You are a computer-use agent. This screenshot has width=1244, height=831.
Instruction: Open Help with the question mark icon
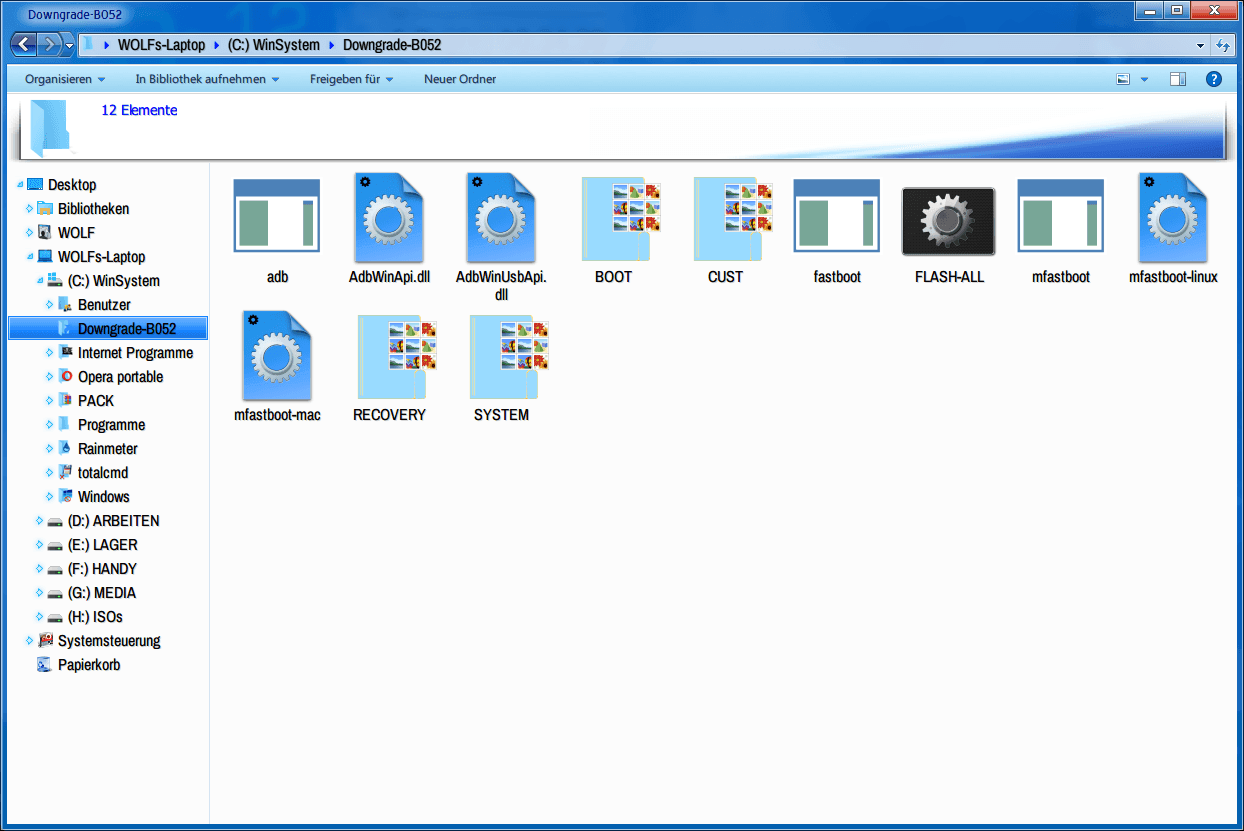click(x=1214, y=79)
